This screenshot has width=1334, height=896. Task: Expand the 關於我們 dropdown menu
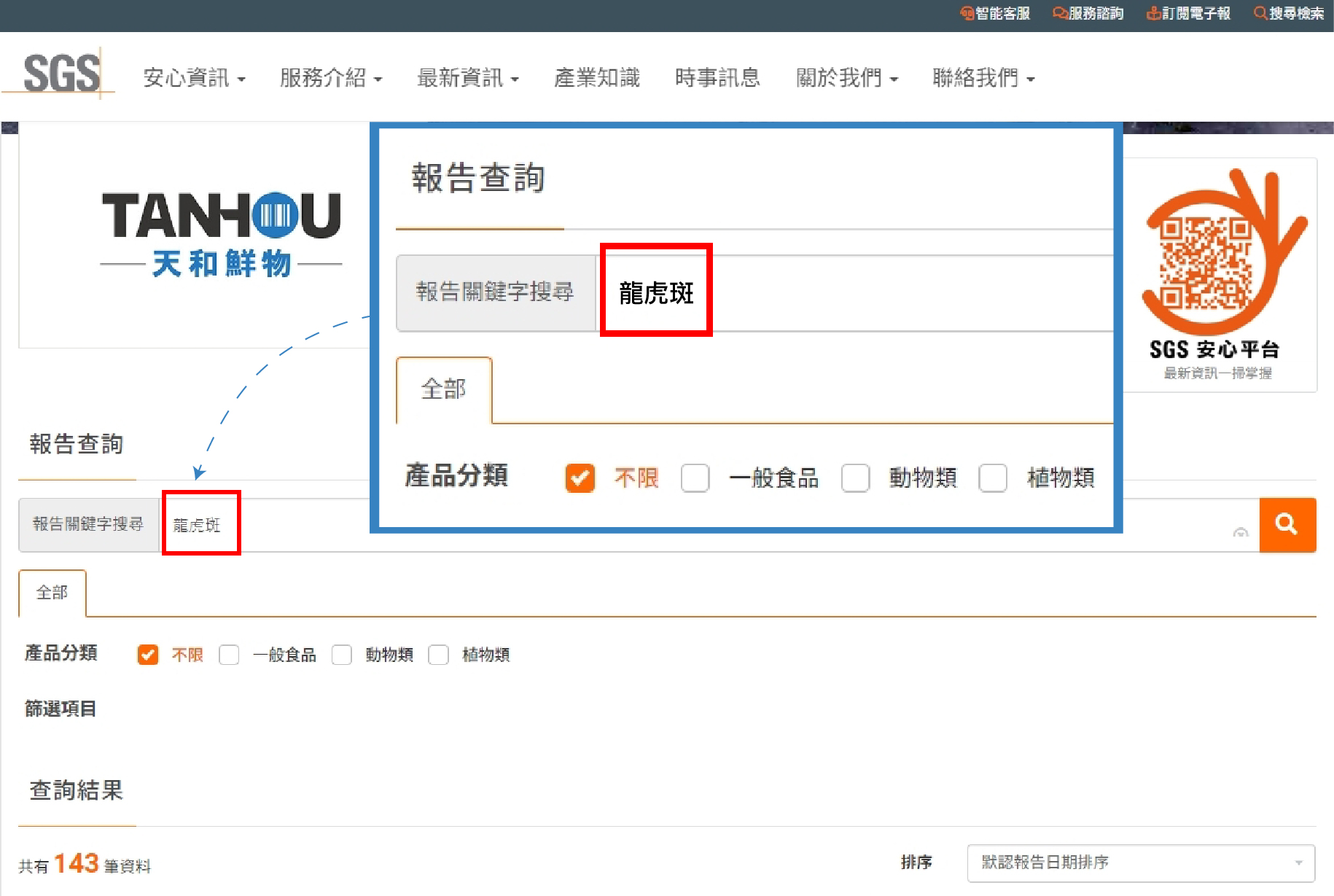coord(847,77)
